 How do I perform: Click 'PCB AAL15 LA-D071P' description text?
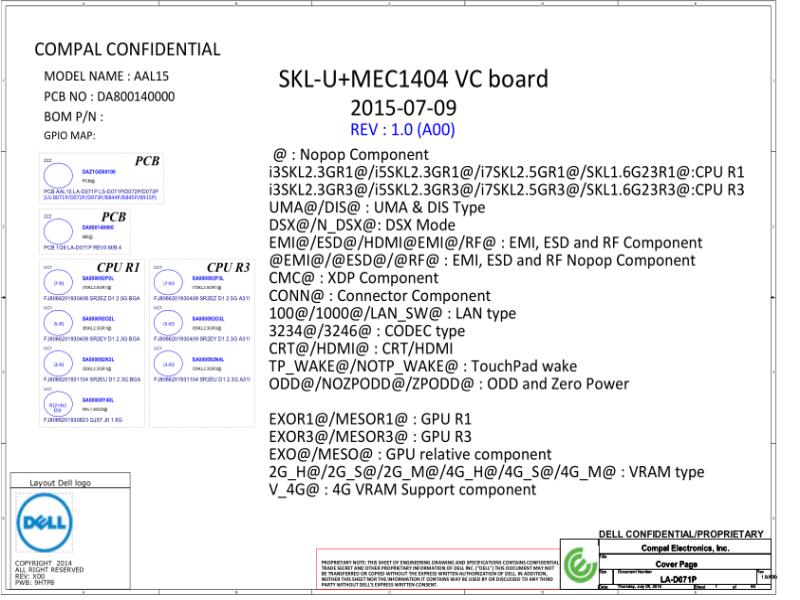coord(101,194)
